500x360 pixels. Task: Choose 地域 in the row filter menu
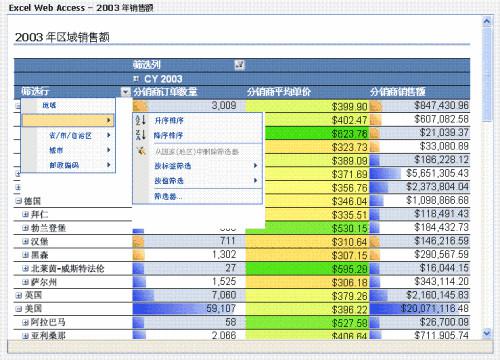coord(68,105)
